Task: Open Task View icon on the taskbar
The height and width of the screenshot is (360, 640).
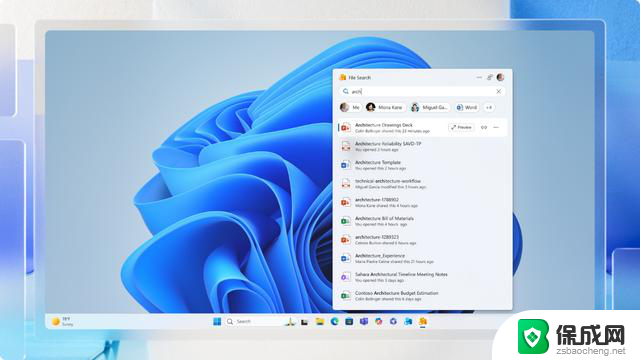Action: point(304,322)
